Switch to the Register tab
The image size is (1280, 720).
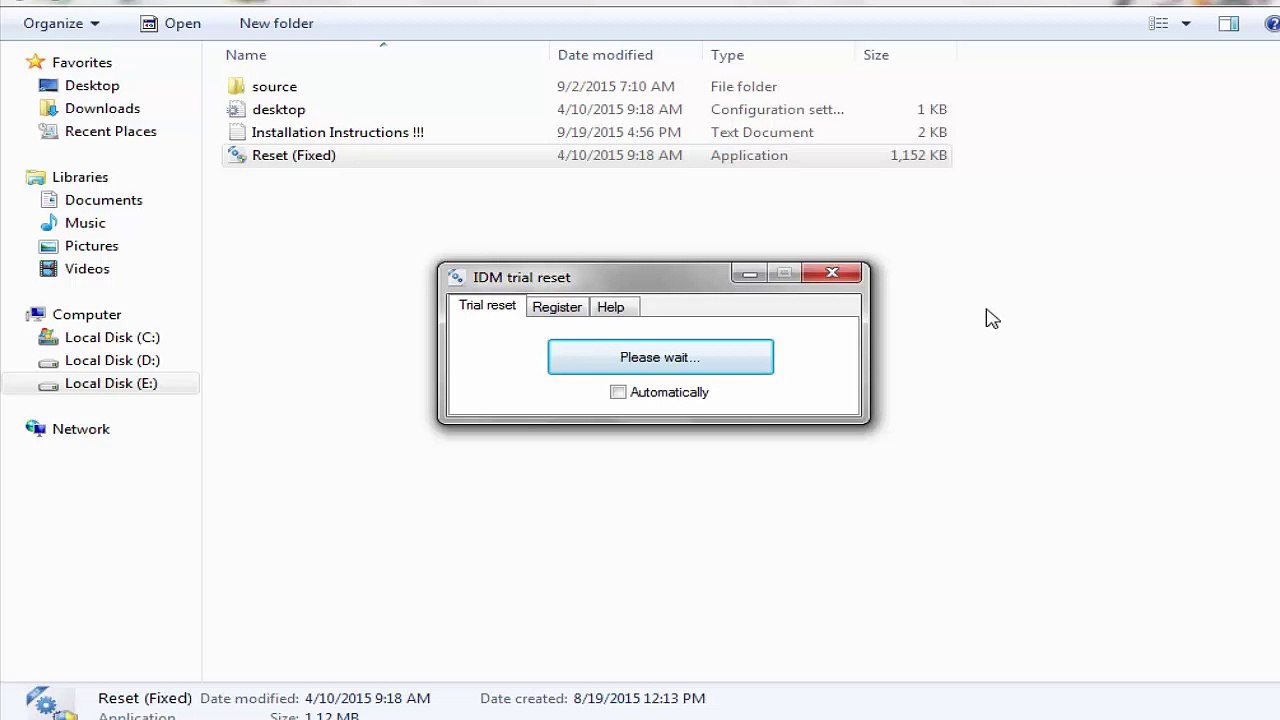(557, 307)
